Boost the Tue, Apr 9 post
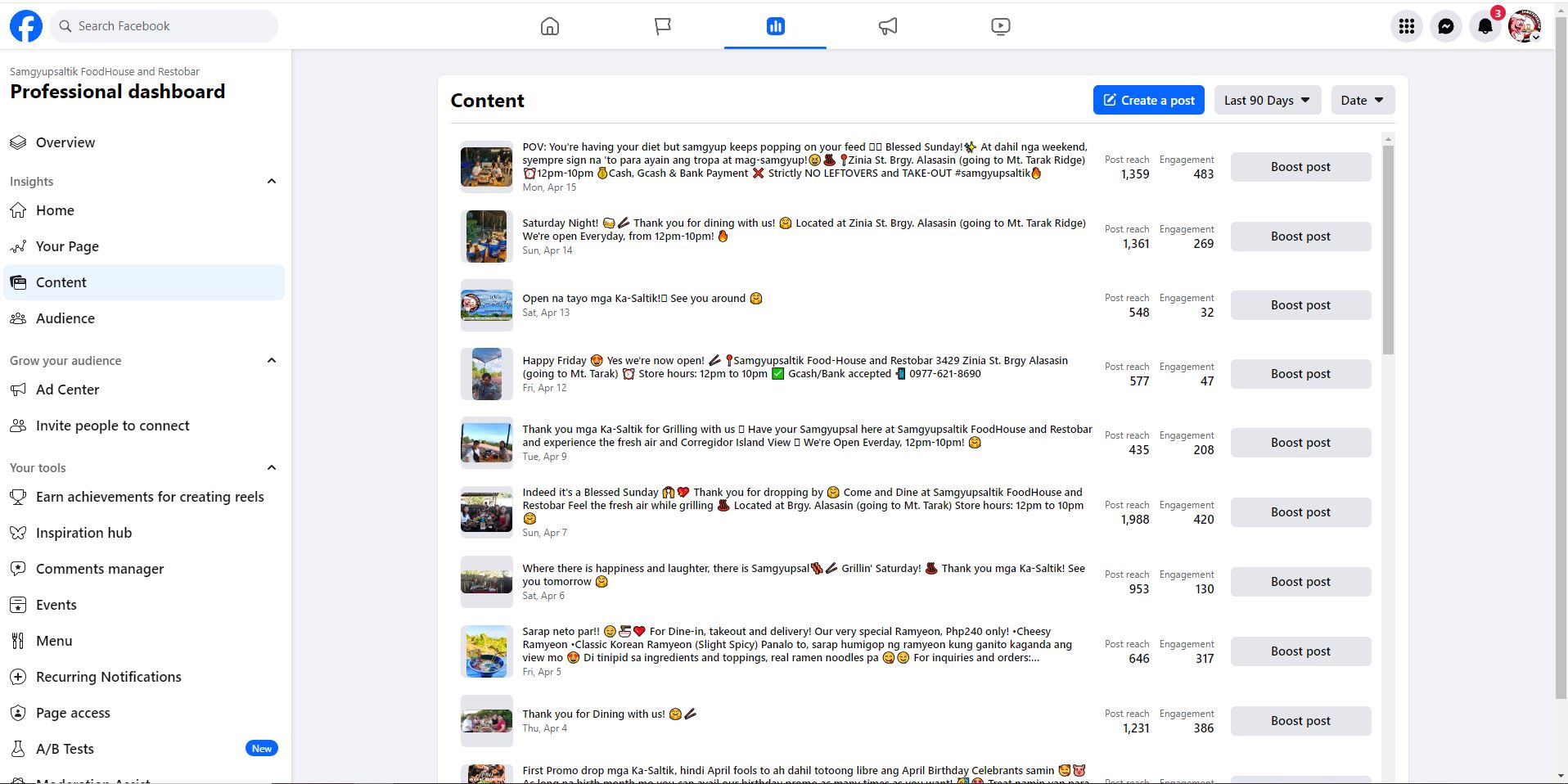The width and height of the screenshot is (1568, 784). pos(1301,443)
